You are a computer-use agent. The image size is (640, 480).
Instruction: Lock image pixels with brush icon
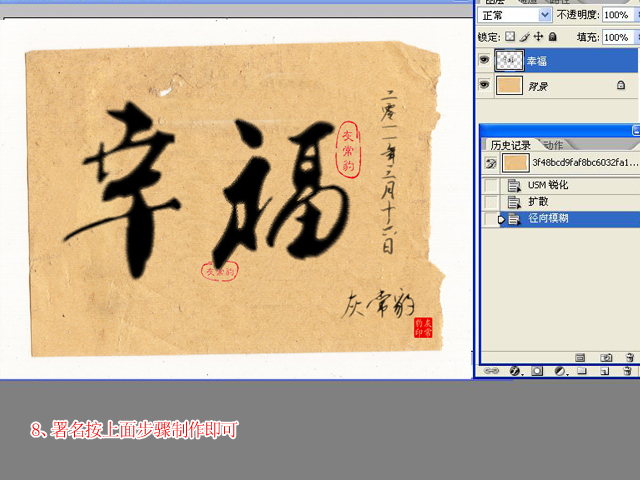point(524,37)
